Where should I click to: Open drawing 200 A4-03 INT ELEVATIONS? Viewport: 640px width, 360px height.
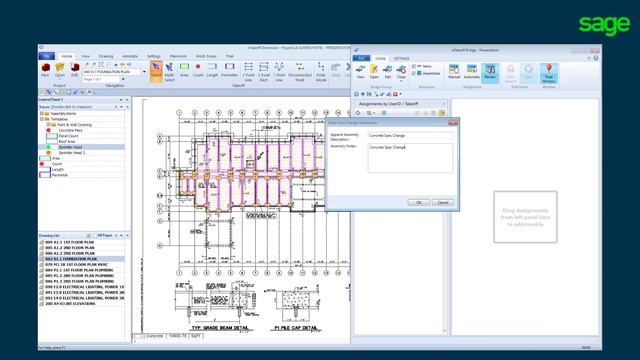(x=70, y=304)
